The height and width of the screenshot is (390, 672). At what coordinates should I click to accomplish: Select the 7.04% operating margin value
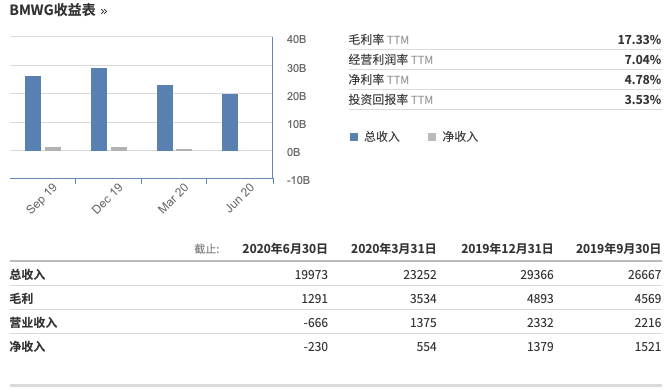pos(642,60)
